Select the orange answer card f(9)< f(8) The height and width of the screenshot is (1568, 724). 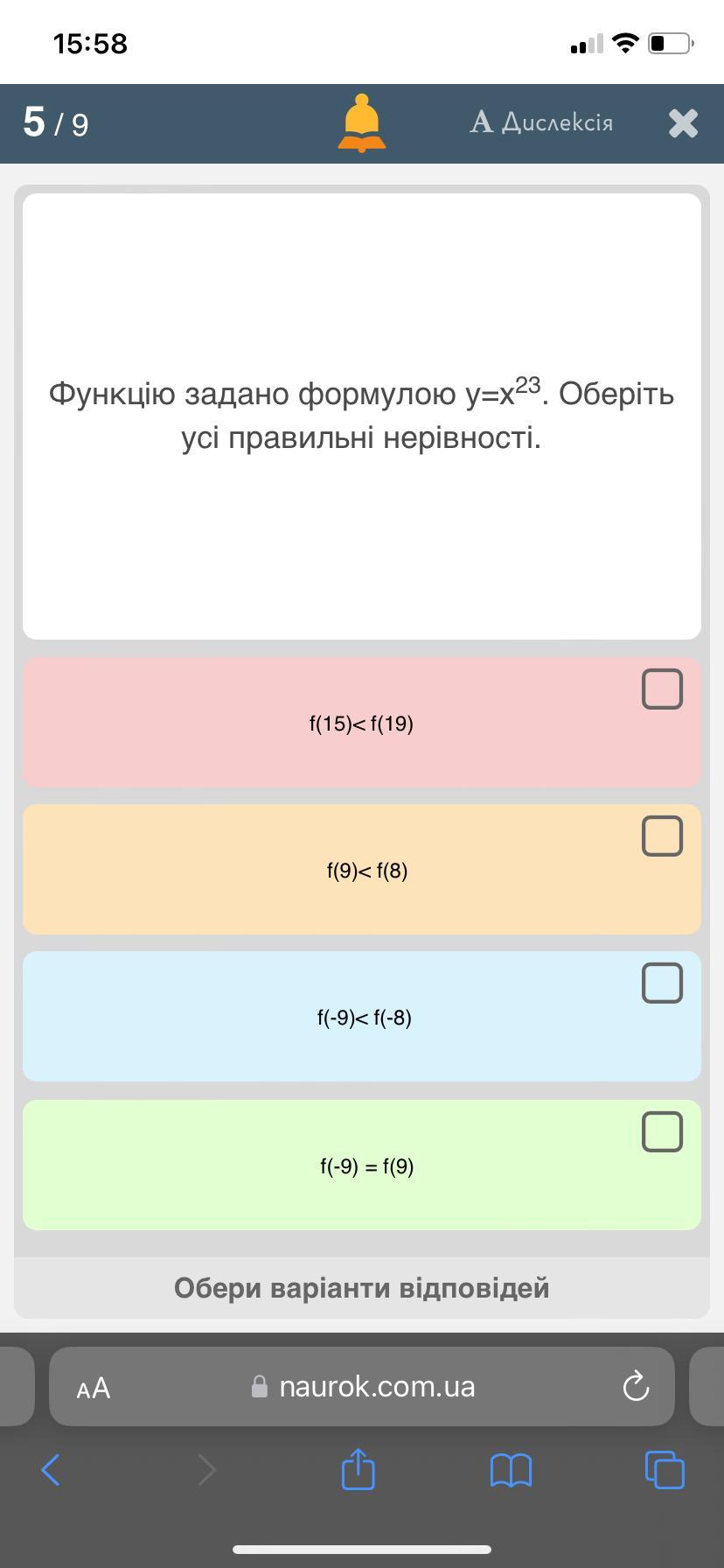coord(361,871)
